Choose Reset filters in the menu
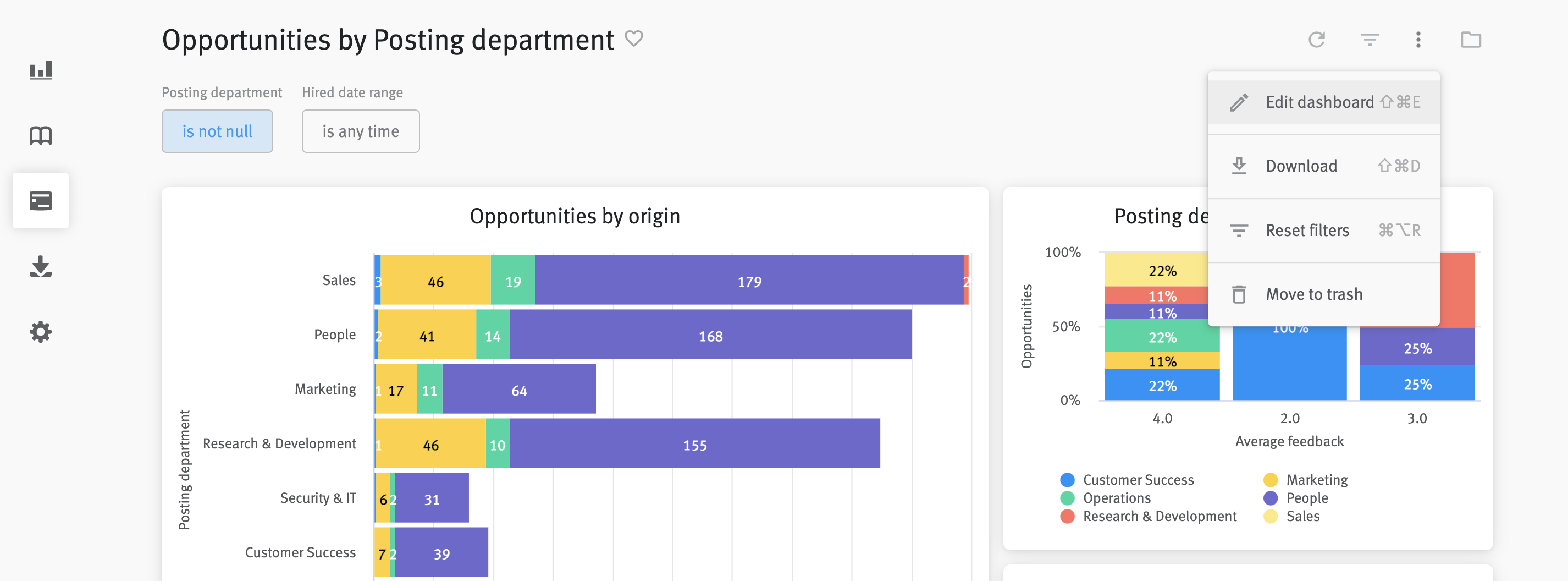Viewport: 1568px width, 581px height. click(x=1307, y=230)
